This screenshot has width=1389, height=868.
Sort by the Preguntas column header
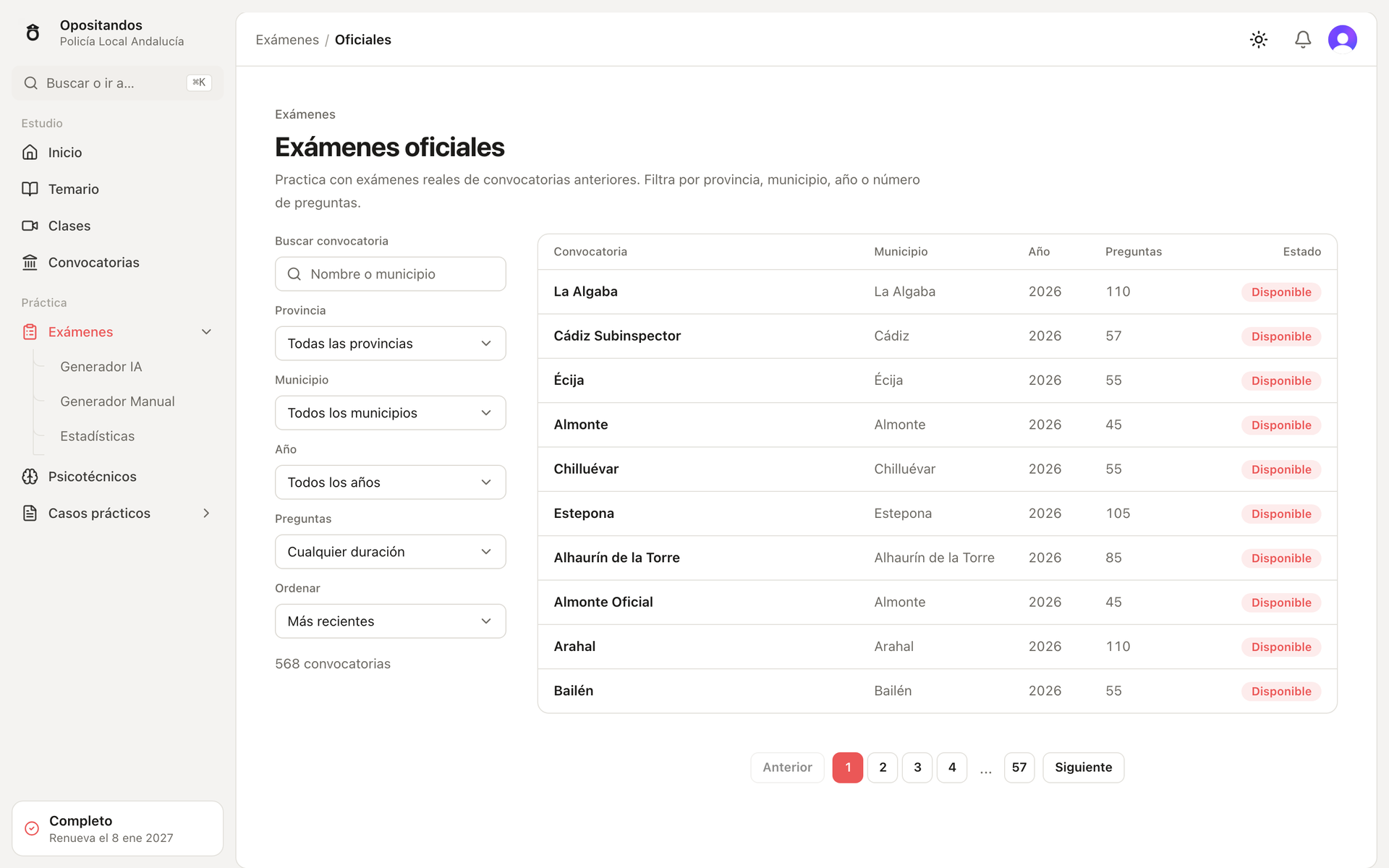pyautogui.click(x=1134, y=252)
